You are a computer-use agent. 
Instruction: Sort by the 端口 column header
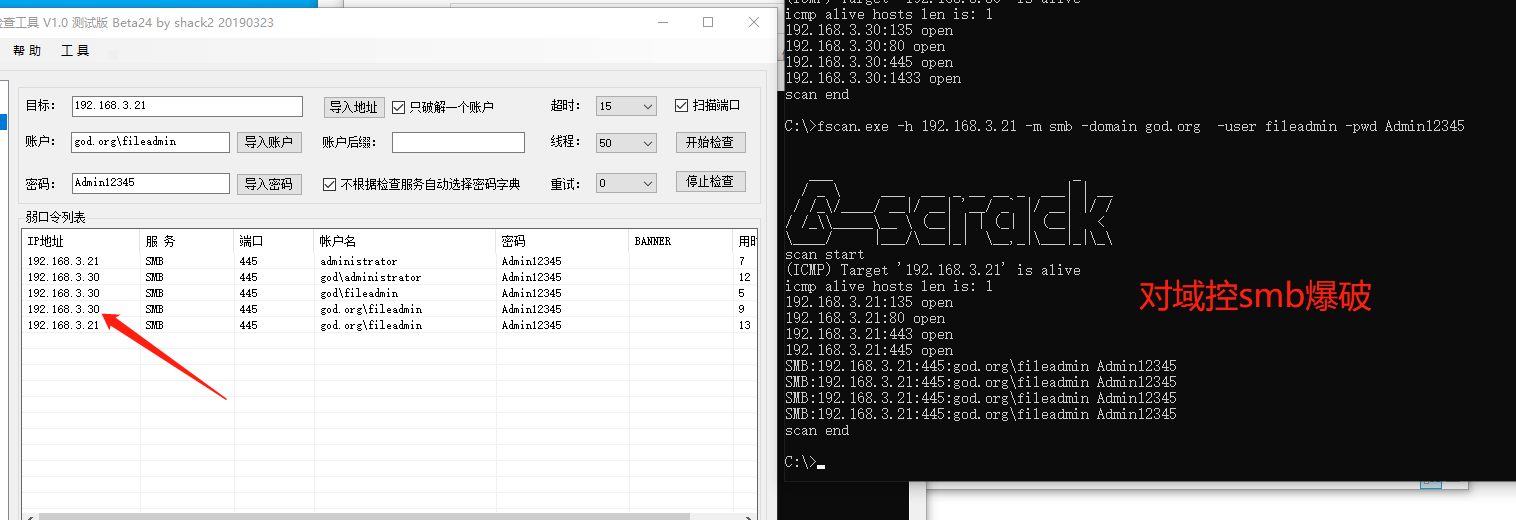pyautogui.click(x=274, y=241)
